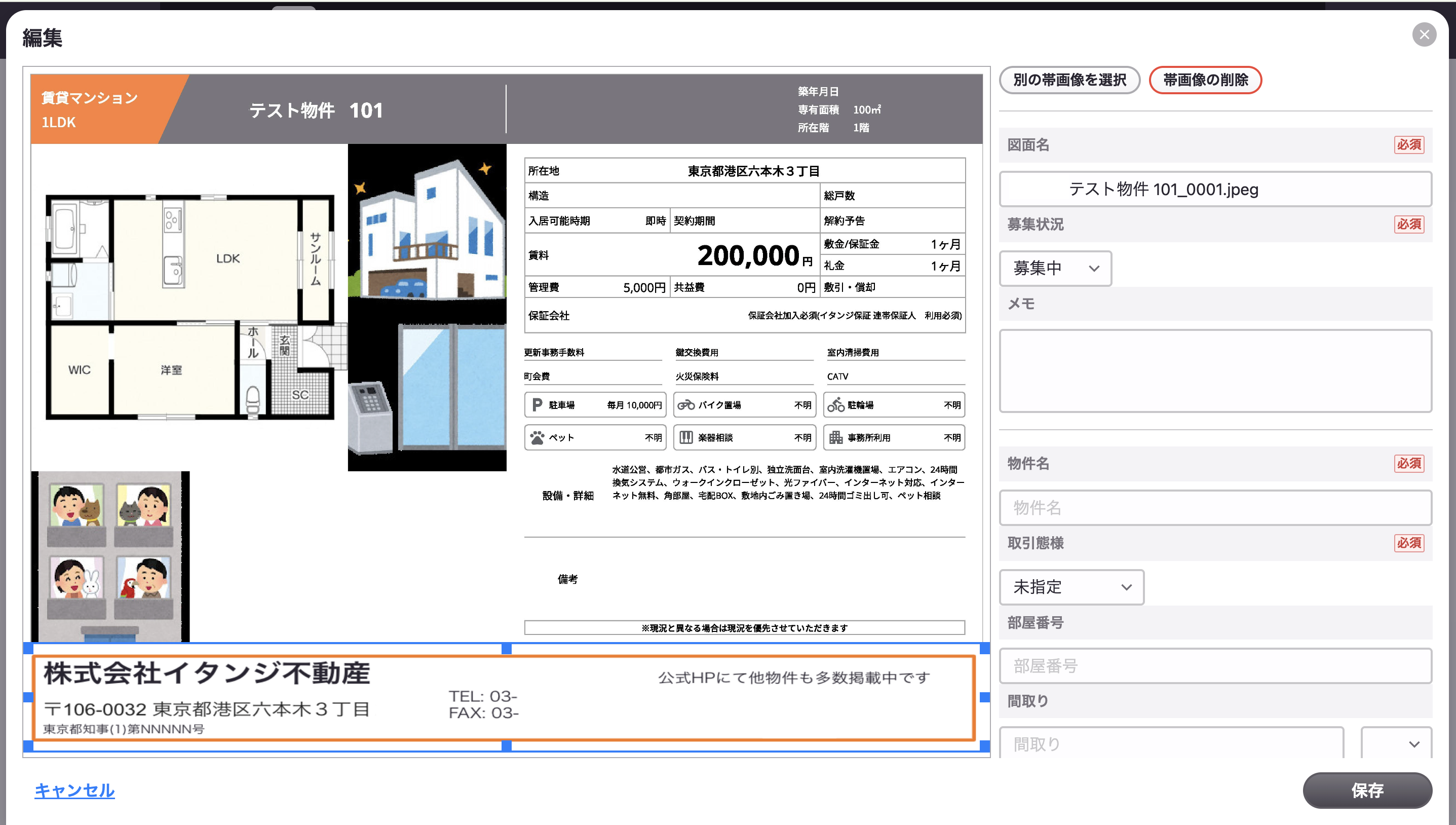Viewport: 1456px width, 825px height.
Task: Click the building icon in 事務所利用 box
Action: pos(836,437)
